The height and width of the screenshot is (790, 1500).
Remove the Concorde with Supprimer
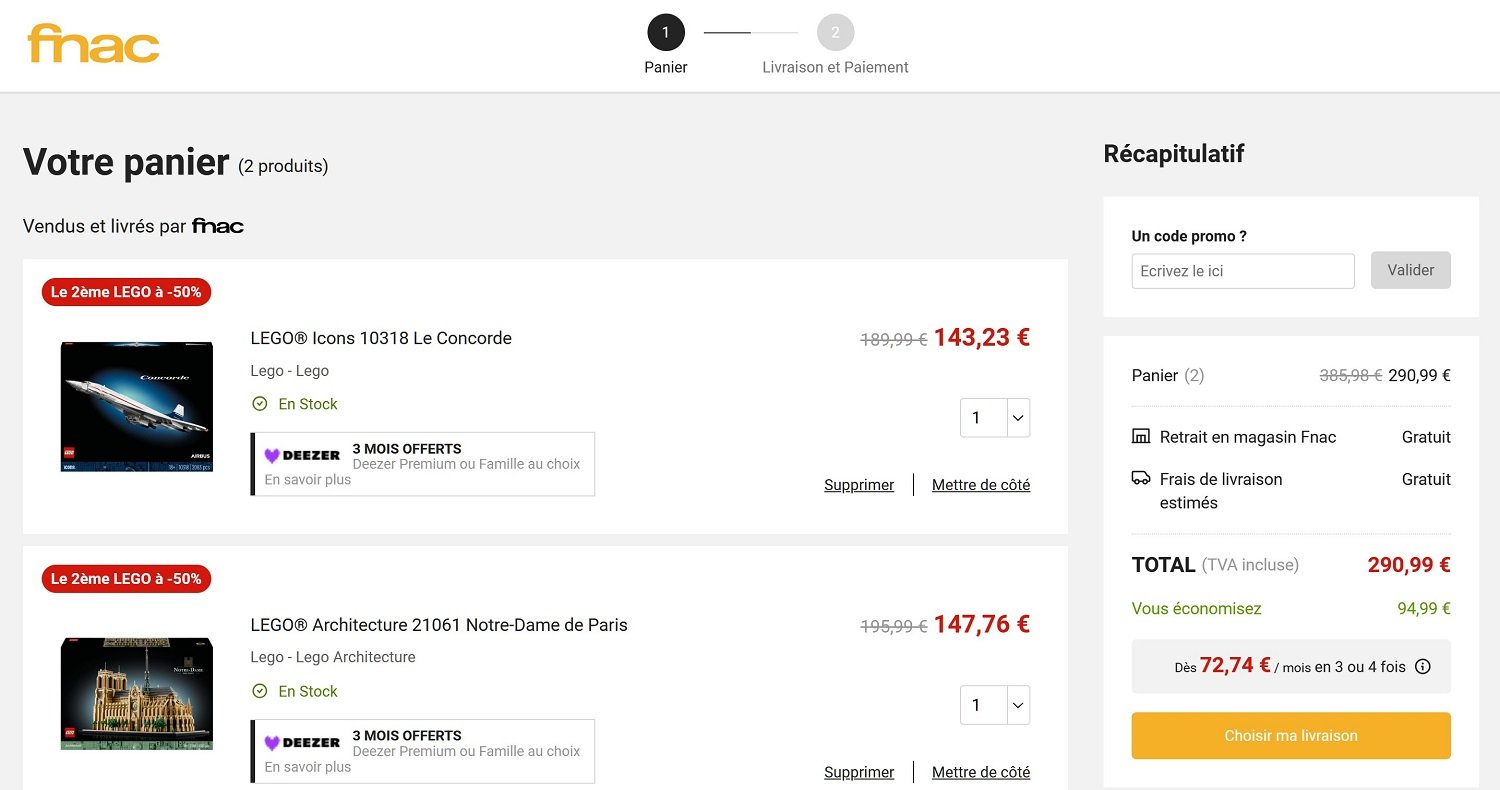click(859, 485)
